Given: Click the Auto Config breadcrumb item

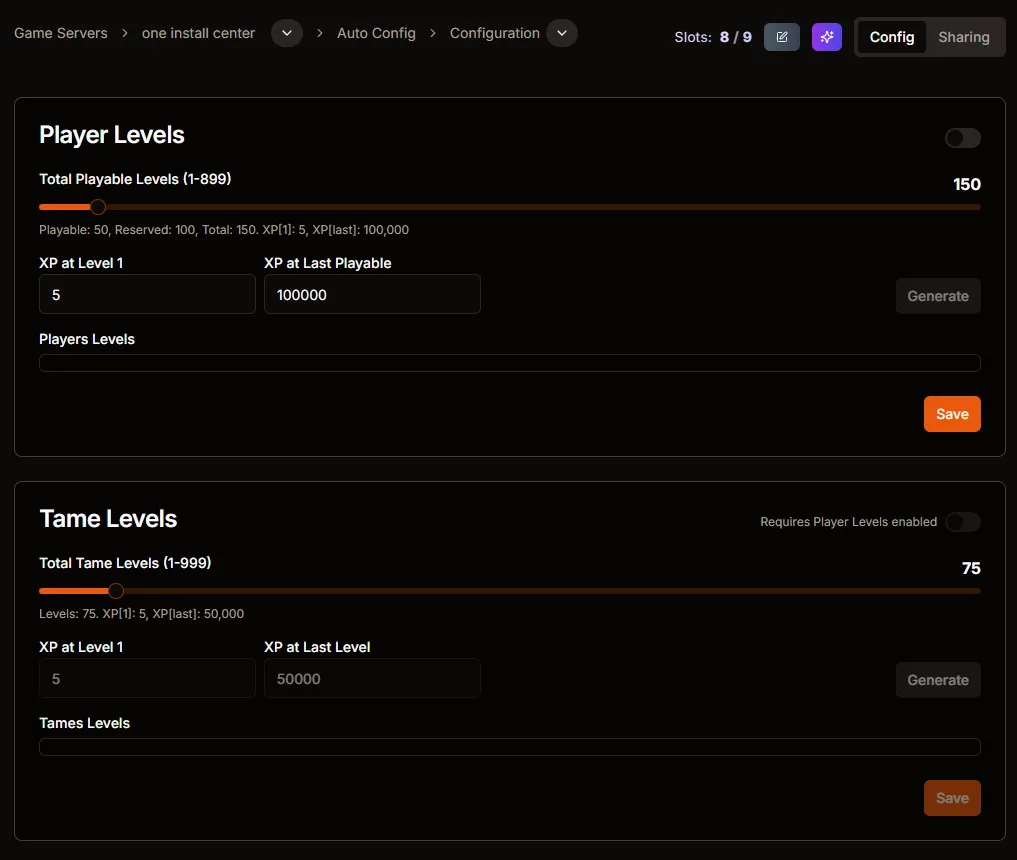Looking at the screenshot, I should 376,33.
